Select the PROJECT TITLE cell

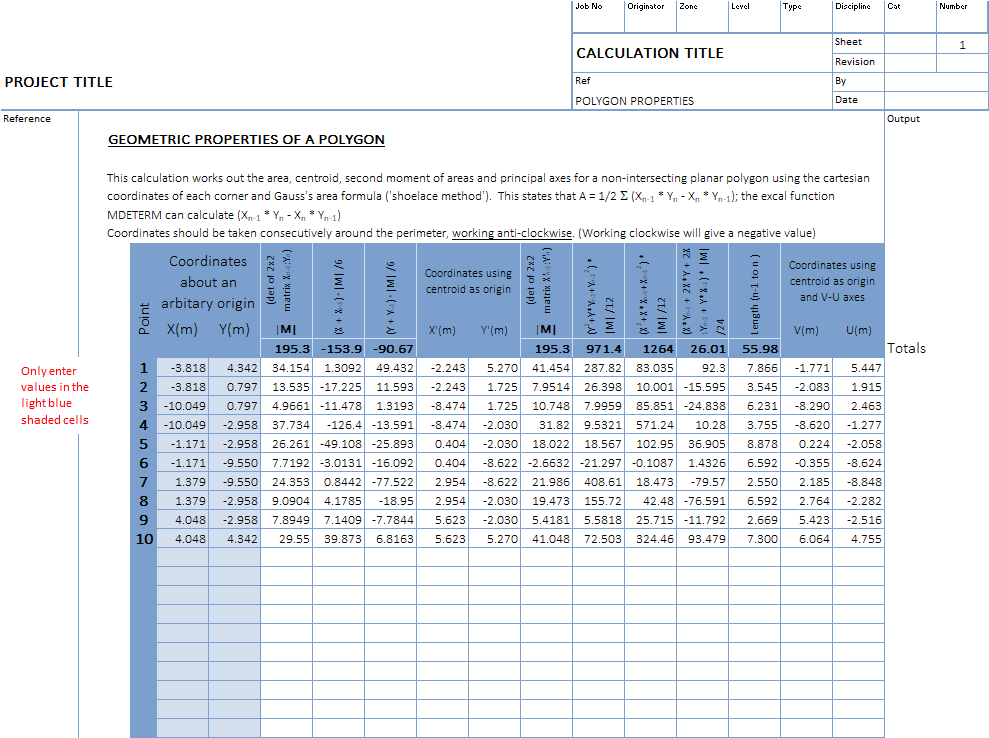click(x=59, y=82)
